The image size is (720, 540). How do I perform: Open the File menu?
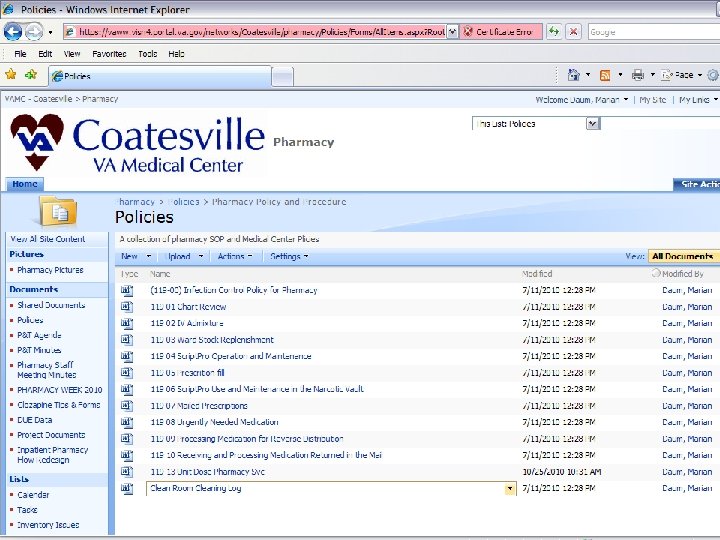pos(20,54)
